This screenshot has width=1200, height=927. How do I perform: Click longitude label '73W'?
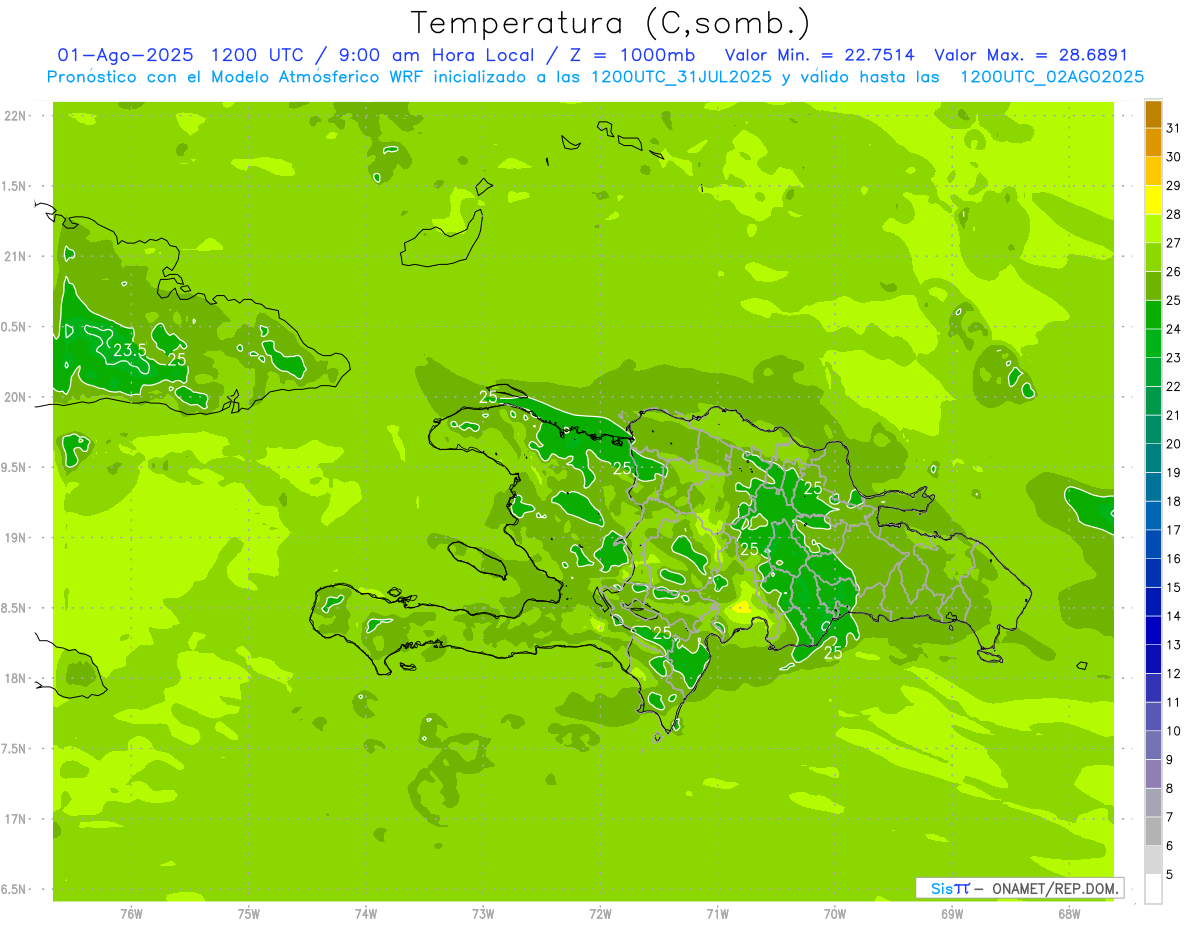pyautogui.click(x=483, y=914)
